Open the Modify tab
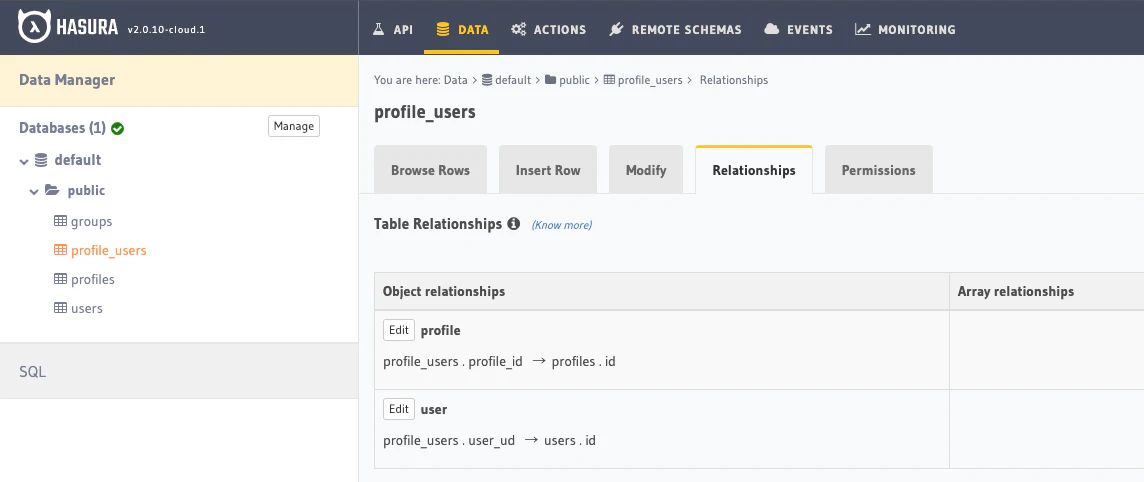The width and height of the screenshot is (1144, 482). 646,170
